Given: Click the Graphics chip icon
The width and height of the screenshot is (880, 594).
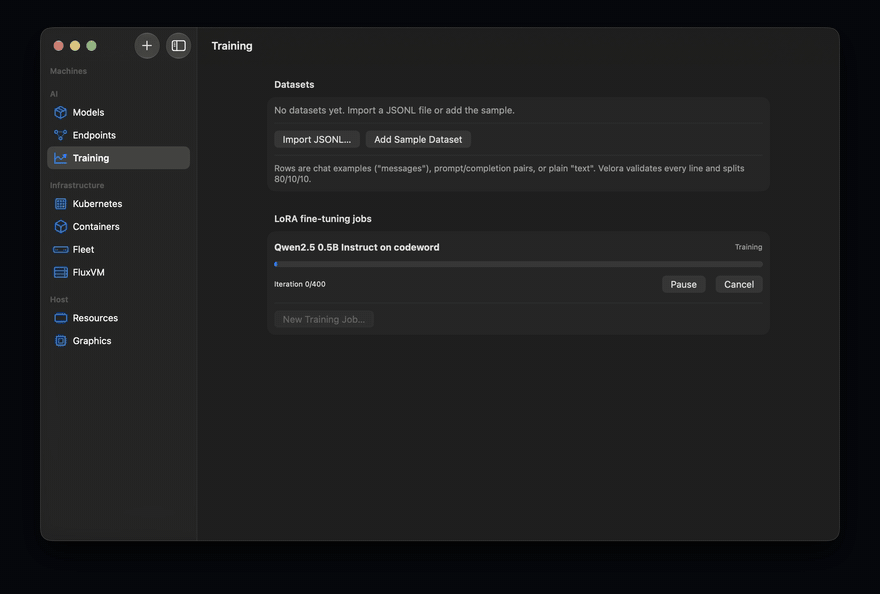Looking at the screenshot, I should (x=61, y=341).
